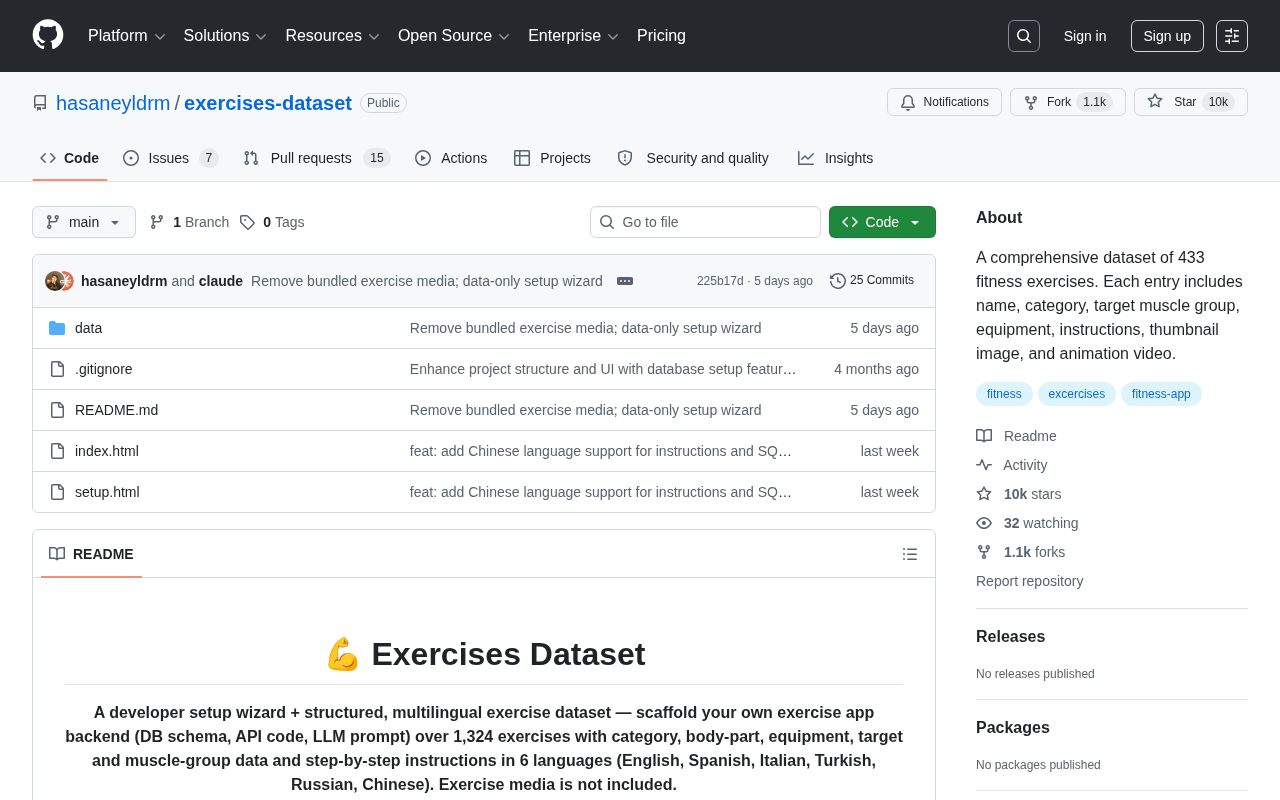
Task: Click the Fork count 1.1k badge
Action: click(1094, 102)
